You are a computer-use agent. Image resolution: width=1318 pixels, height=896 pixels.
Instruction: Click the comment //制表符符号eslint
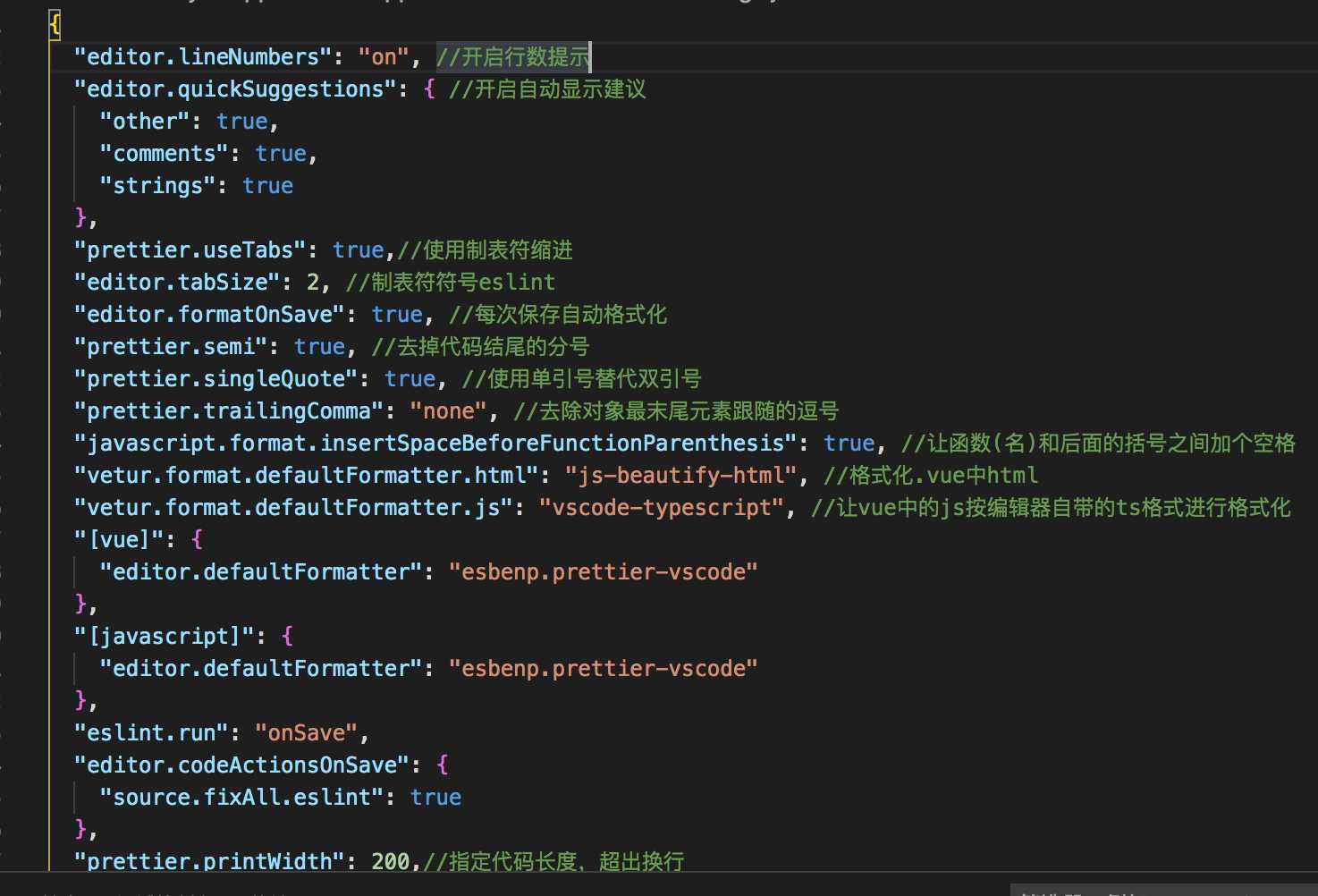coord(451,283)
